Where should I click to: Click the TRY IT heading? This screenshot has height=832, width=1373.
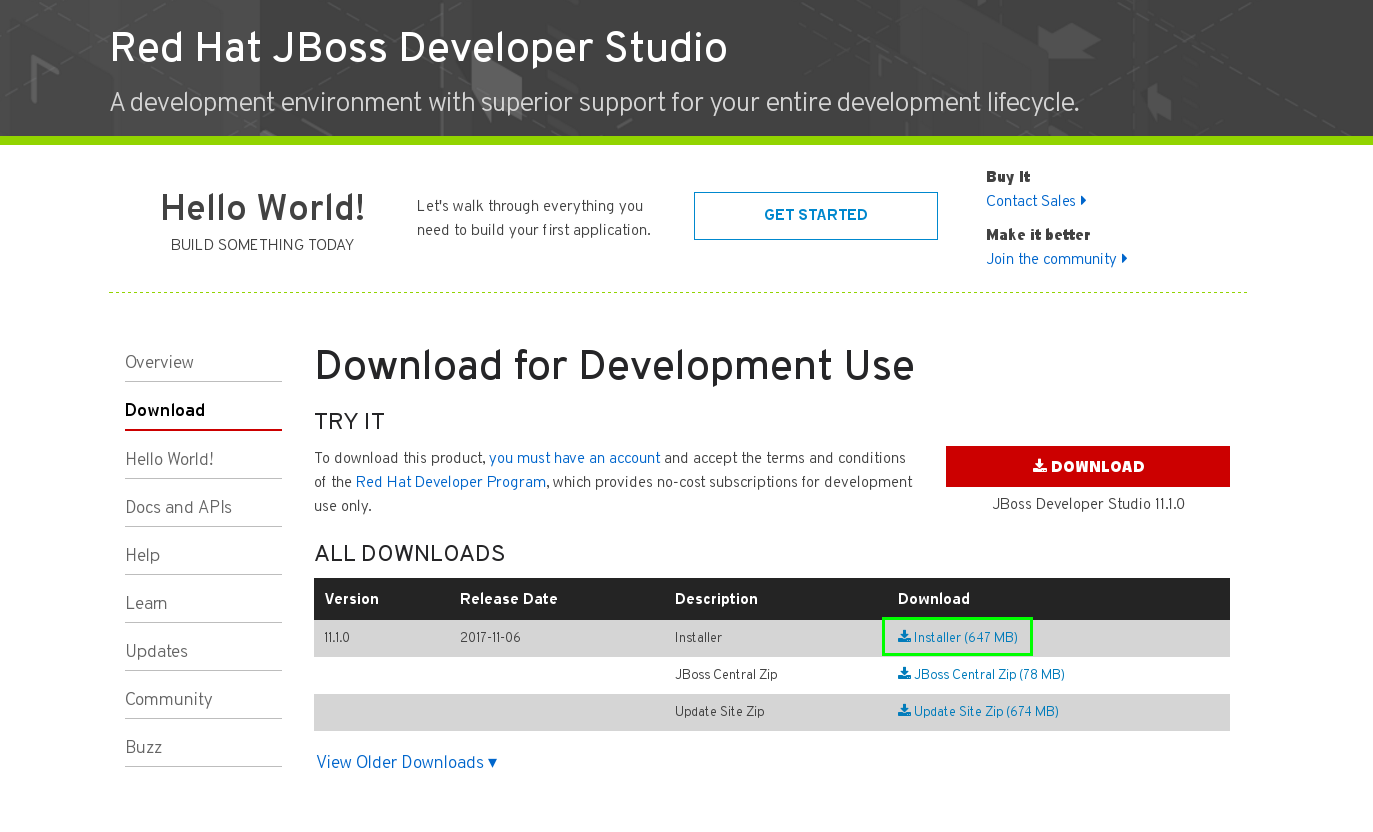pyautogui.click(x=349, y=422)
